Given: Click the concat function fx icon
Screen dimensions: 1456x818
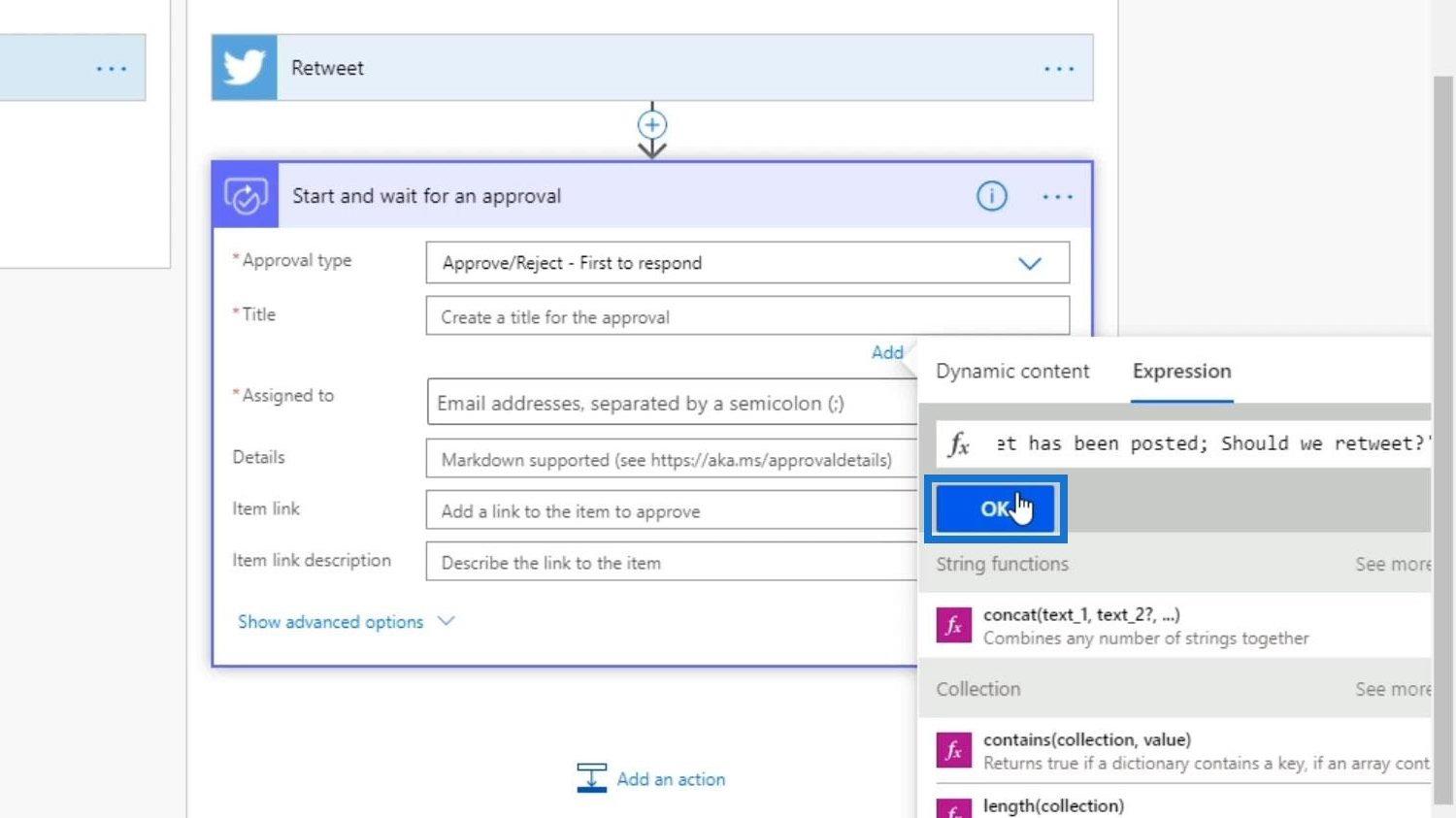Looking at the screenshot, I should click(x=953, y=626).
